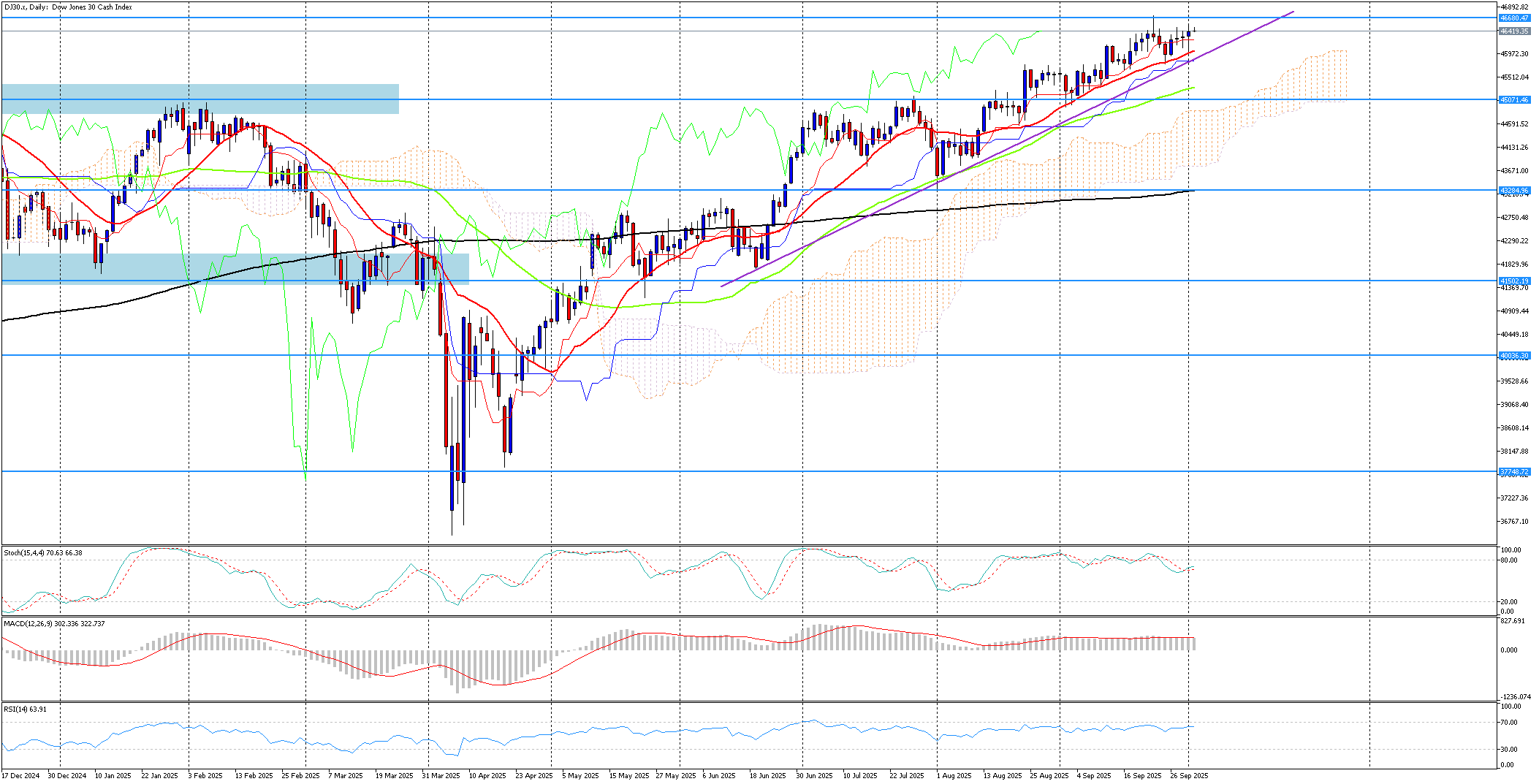Click the '15 May 2025' date label

point(629,776)
